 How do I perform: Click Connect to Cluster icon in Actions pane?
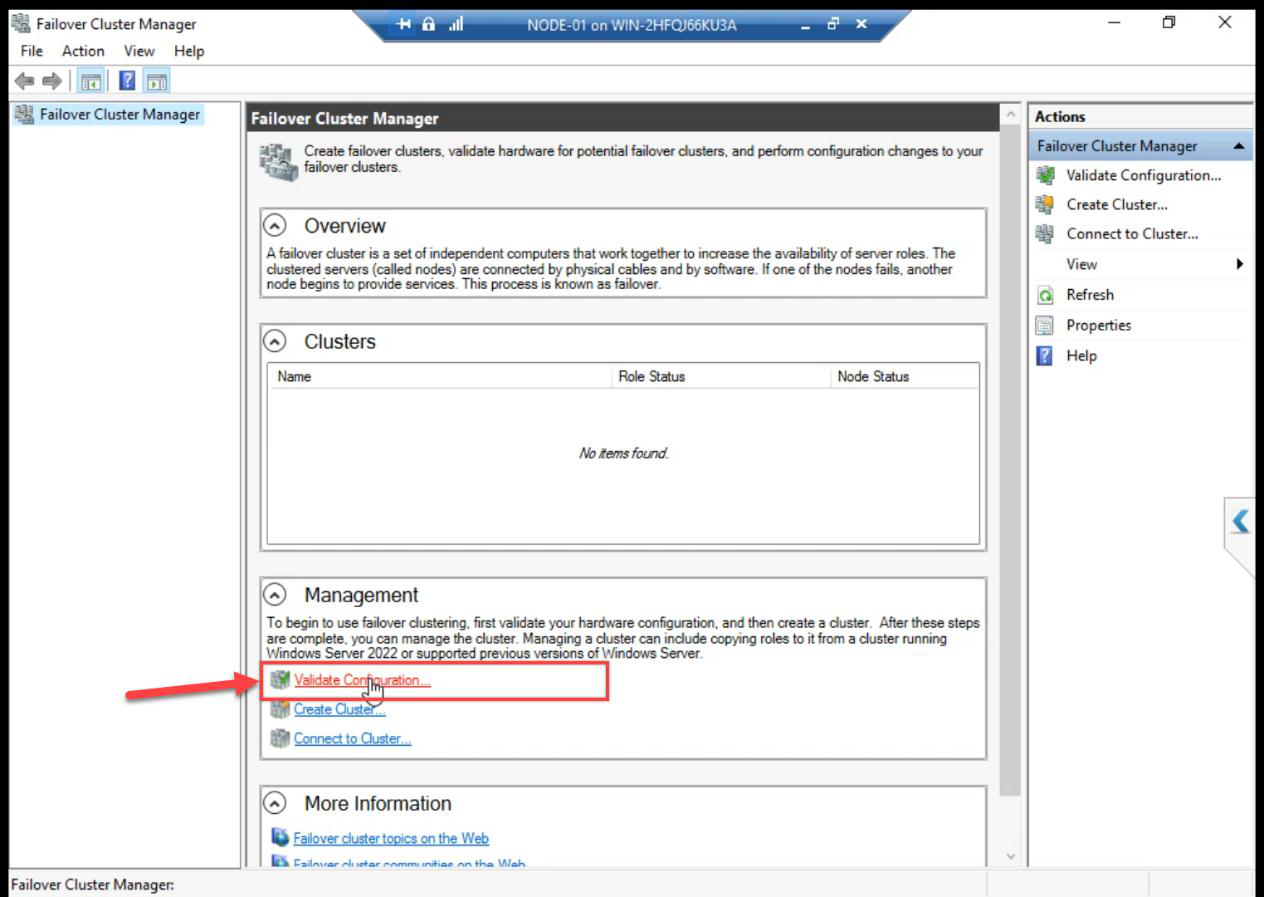click(1045, 234)
